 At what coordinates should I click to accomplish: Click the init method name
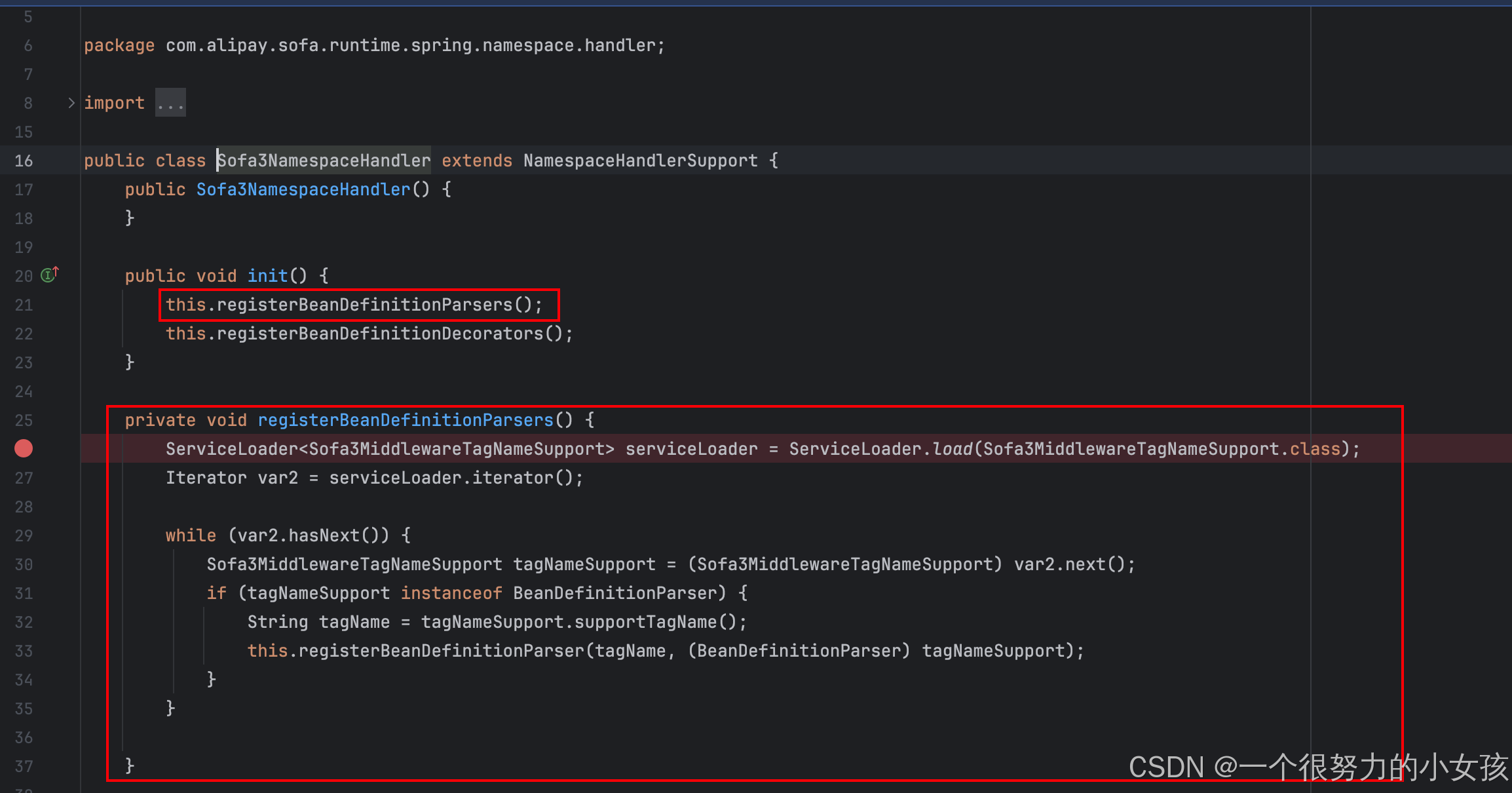coord(267,276)
